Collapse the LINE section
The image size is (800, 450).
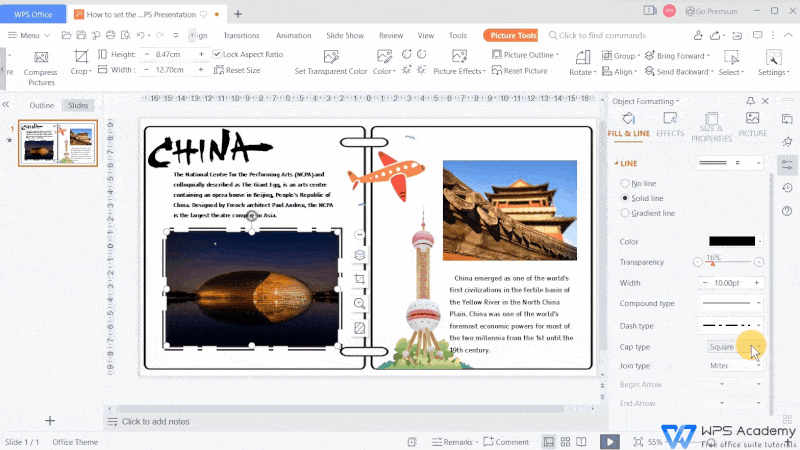coord(616,163)
